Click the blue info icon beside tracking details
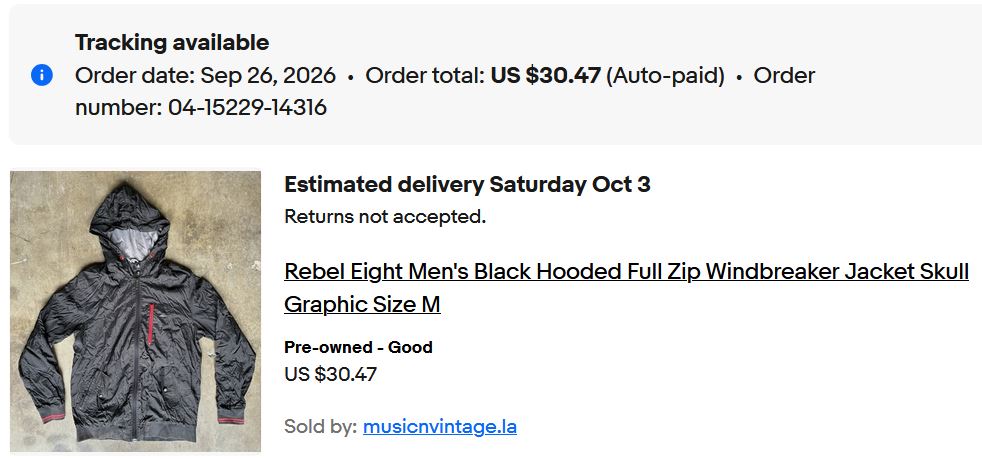 click(x=41, y=76)
